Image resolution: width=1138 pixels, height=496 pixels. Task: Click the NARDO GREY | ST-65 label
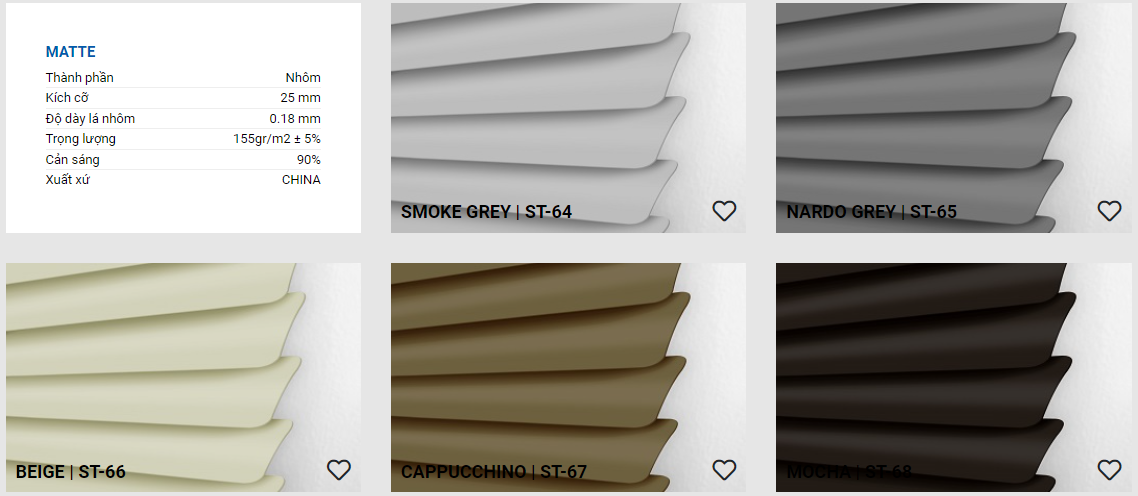coord(872,212)
